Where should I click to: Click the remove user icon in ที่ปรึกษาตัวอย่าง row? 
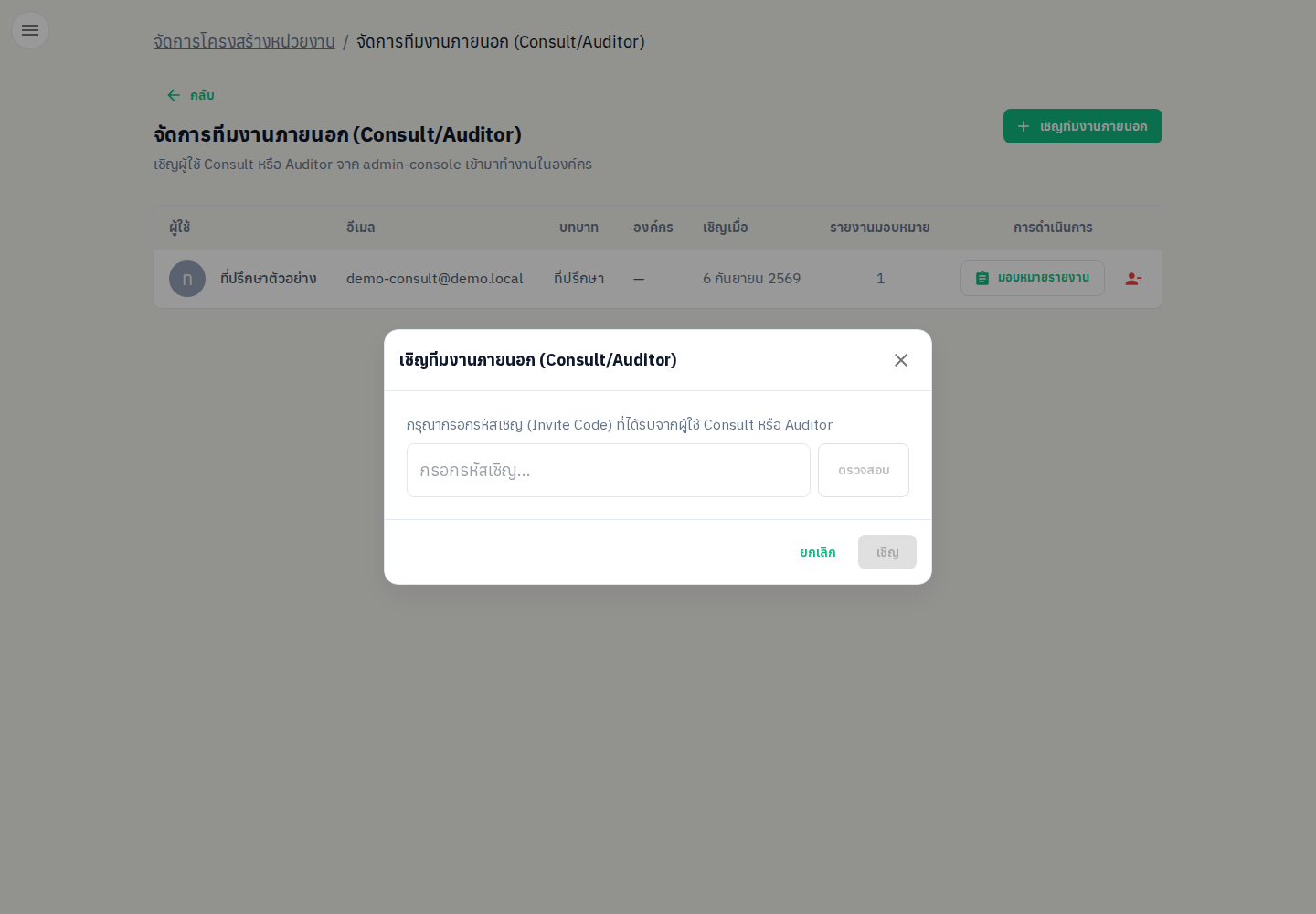1133,279
